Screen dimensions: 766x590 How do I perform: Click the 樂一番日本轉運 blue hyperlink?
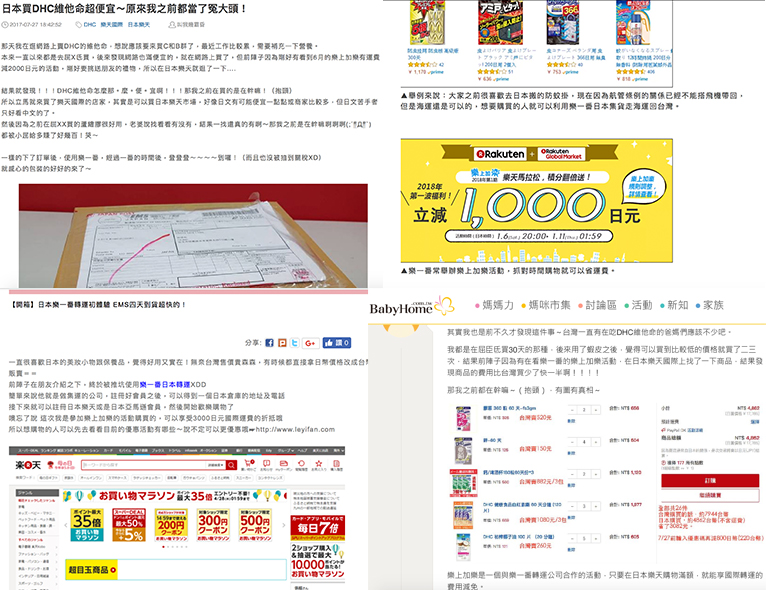click(165, 384)
